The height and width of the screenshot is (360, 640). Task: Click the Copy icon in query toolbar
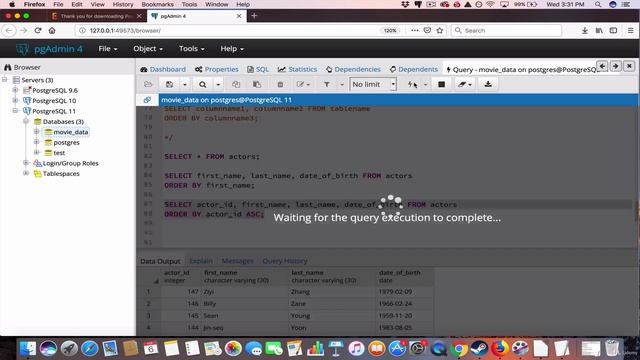[236, 84]
